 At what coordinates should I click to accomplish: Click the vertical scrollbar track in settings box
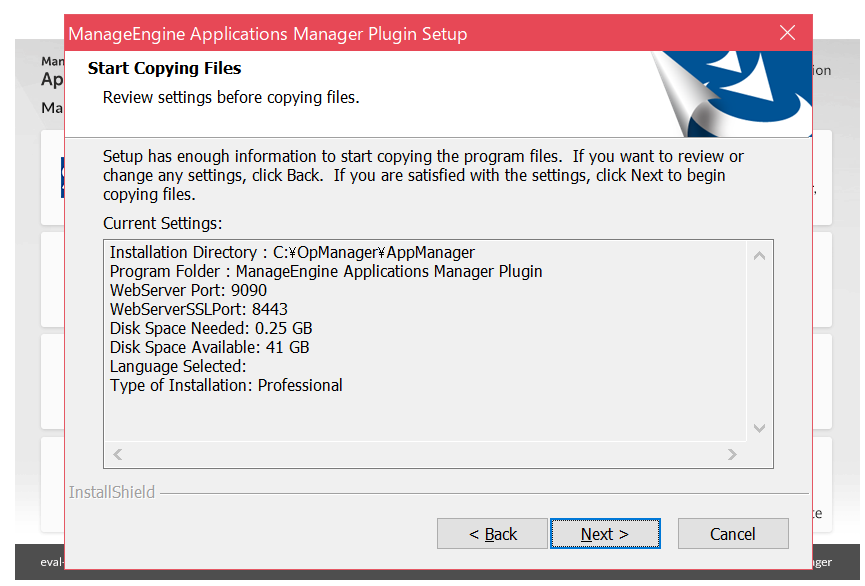(x=759, y=340)
